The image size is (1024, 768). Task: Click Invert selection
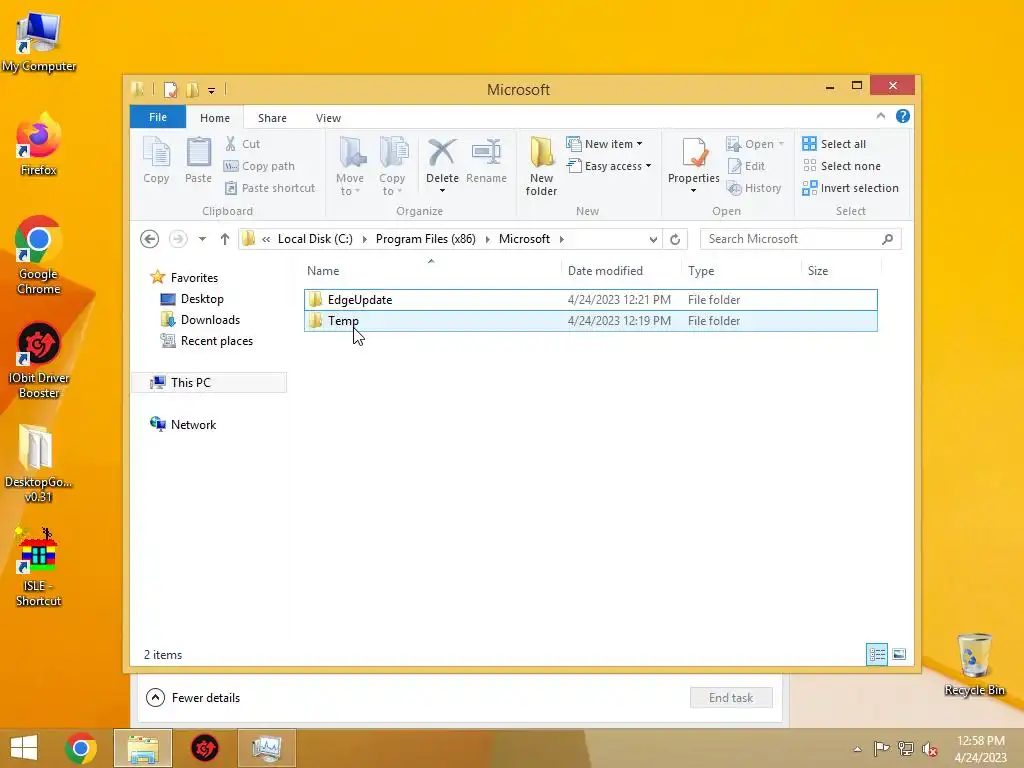click(x=850, y=188)
